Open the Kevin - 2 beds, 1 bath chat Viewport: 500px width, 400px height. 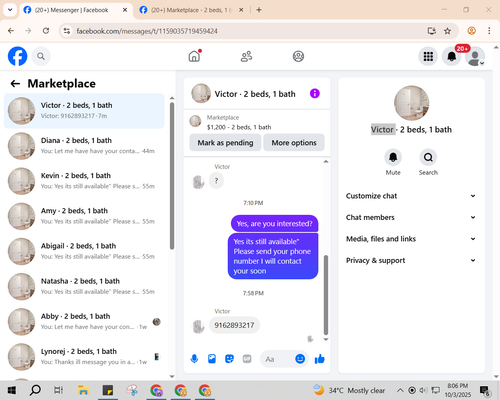pos(84,181)
